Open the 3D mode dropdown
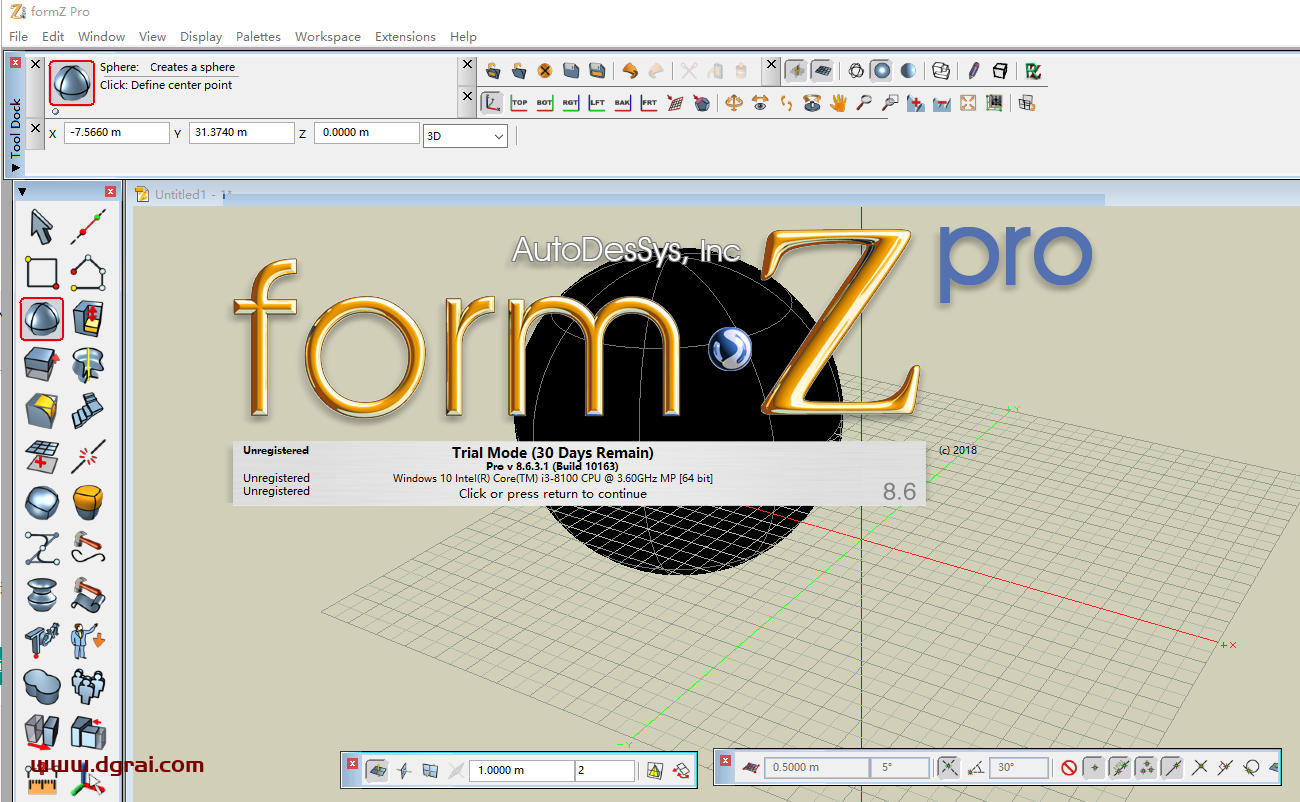The width and height of the screenshot is (1300, 802). 465,136
